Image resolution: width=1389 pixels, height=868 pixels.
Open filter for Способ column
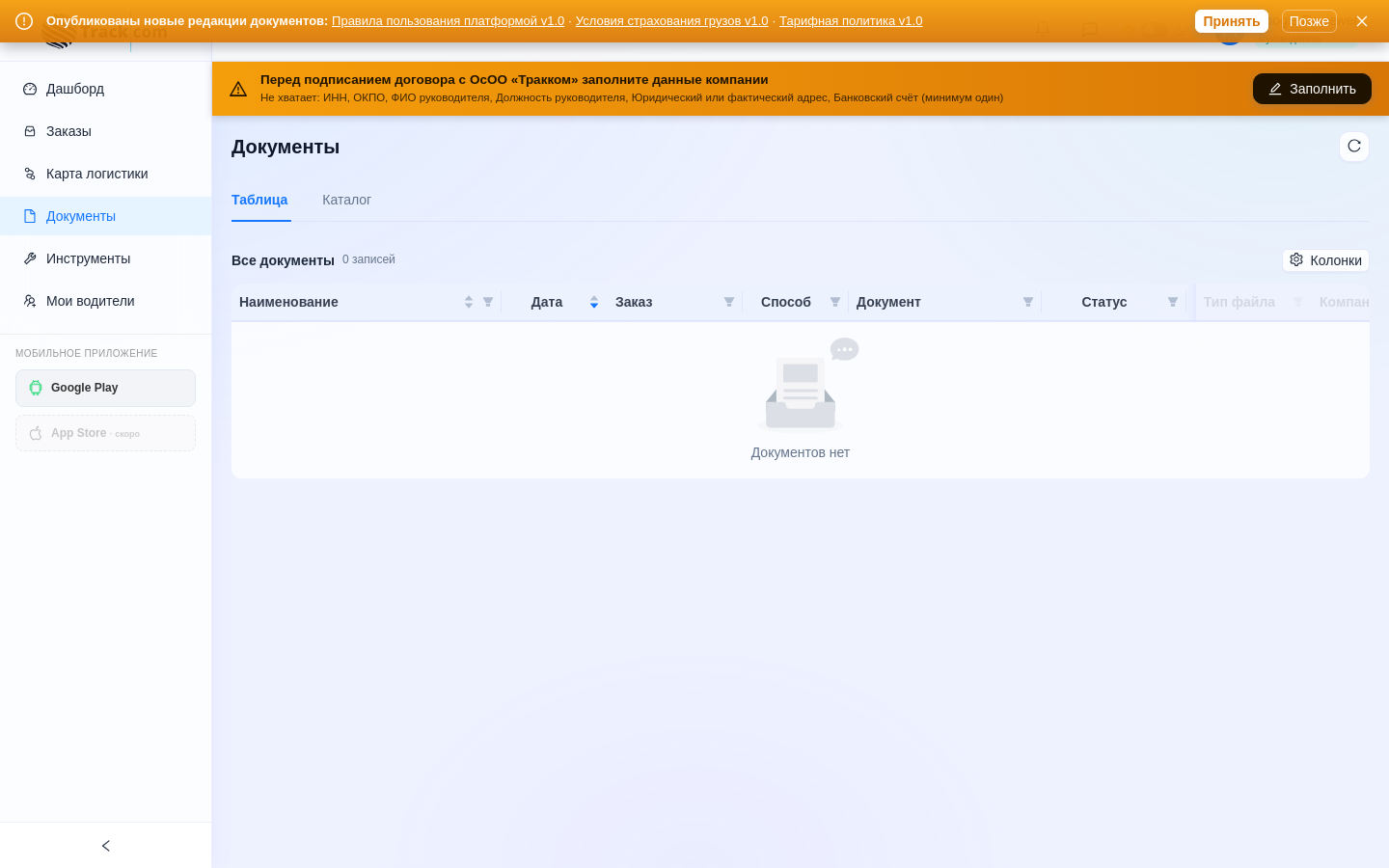835,302
